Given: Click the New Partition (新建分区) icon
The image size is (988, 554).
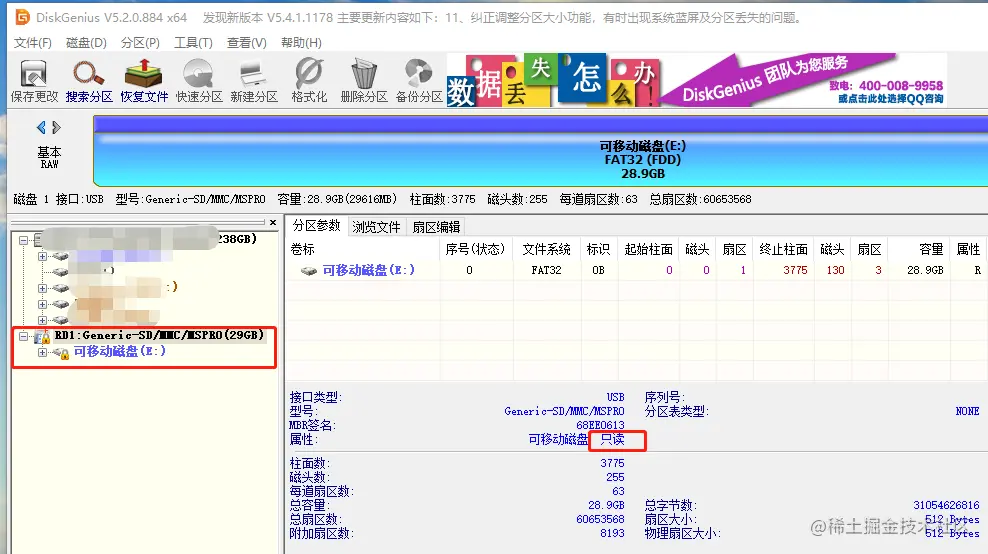Looking at the screenshot, I should coord(253,81).
